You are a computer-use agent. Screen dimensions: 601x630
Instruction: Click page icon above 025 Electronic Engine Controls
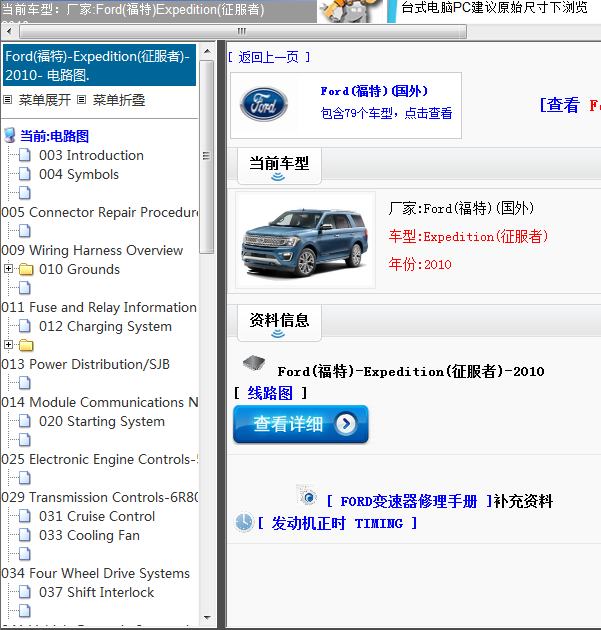25,440
